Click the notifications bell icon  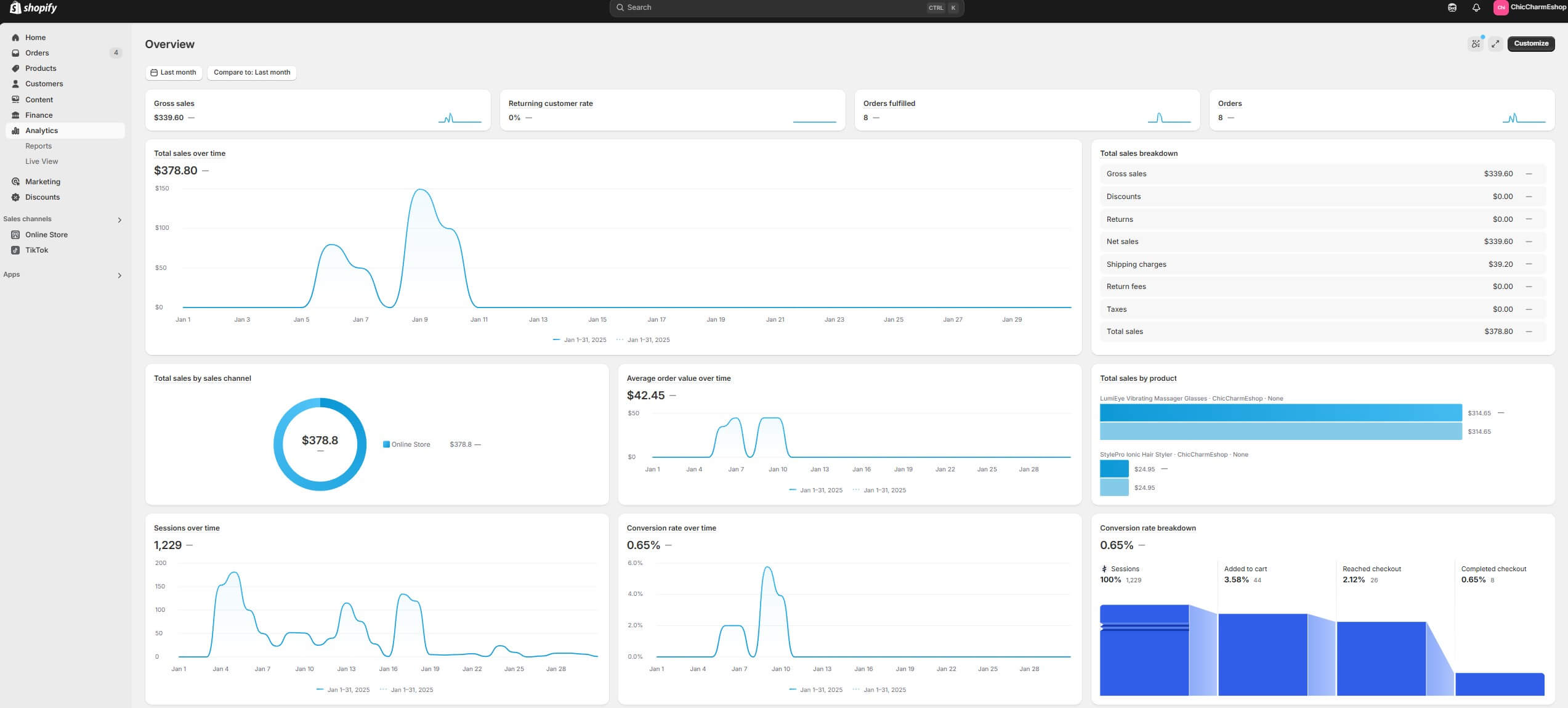1476,8
